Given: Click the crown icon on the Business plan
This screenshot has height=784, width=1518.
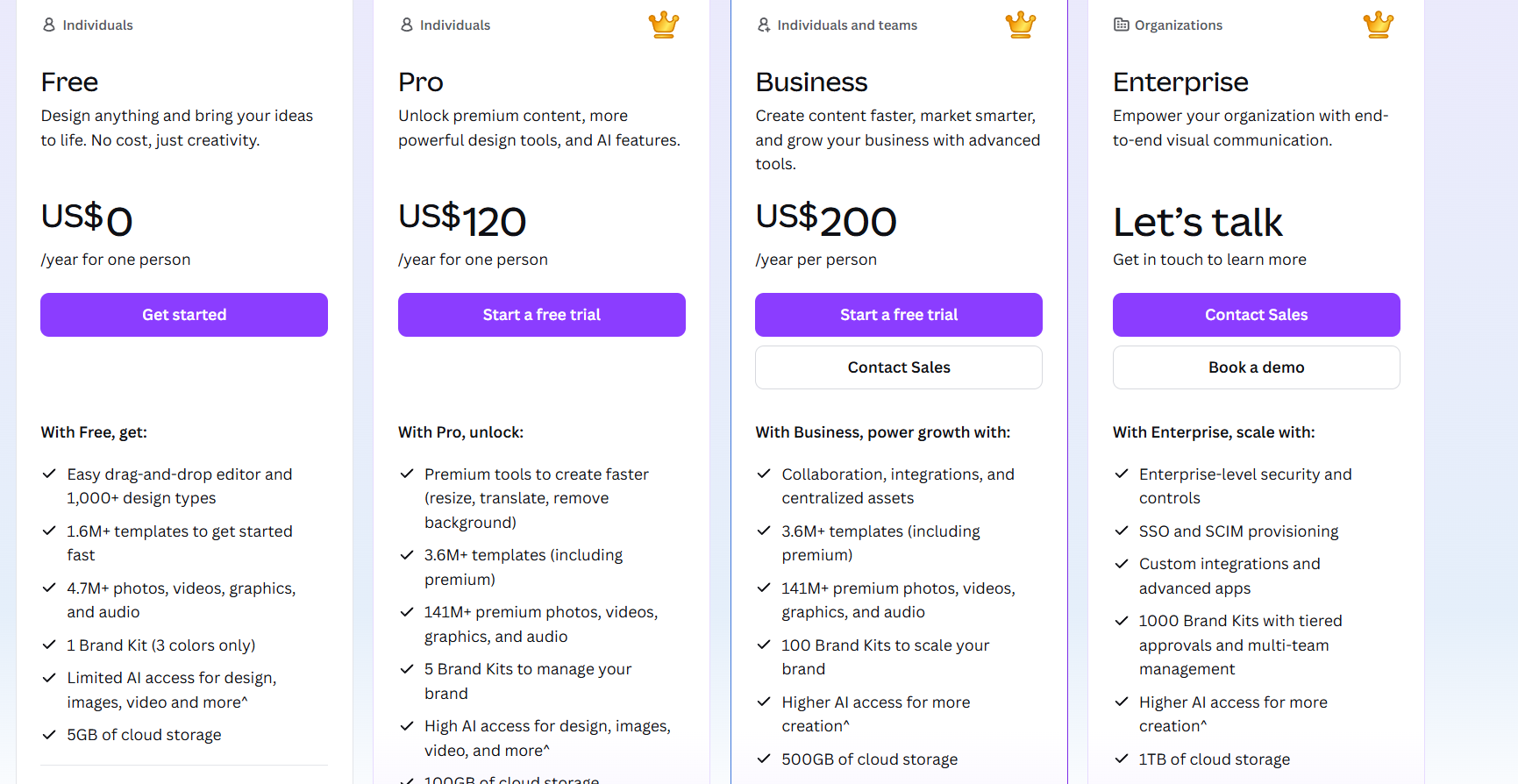Looking at the screenshot, I should (x=1021, y=25).
